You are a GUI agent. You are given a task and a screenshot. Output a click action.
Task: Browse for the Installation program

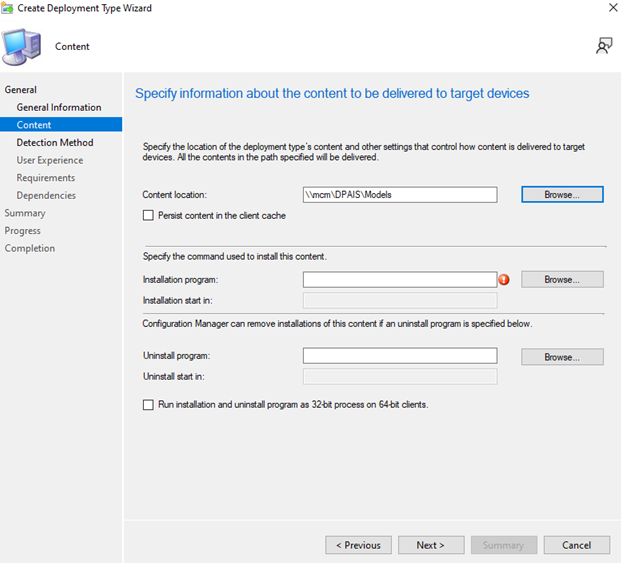click(562, 280)
